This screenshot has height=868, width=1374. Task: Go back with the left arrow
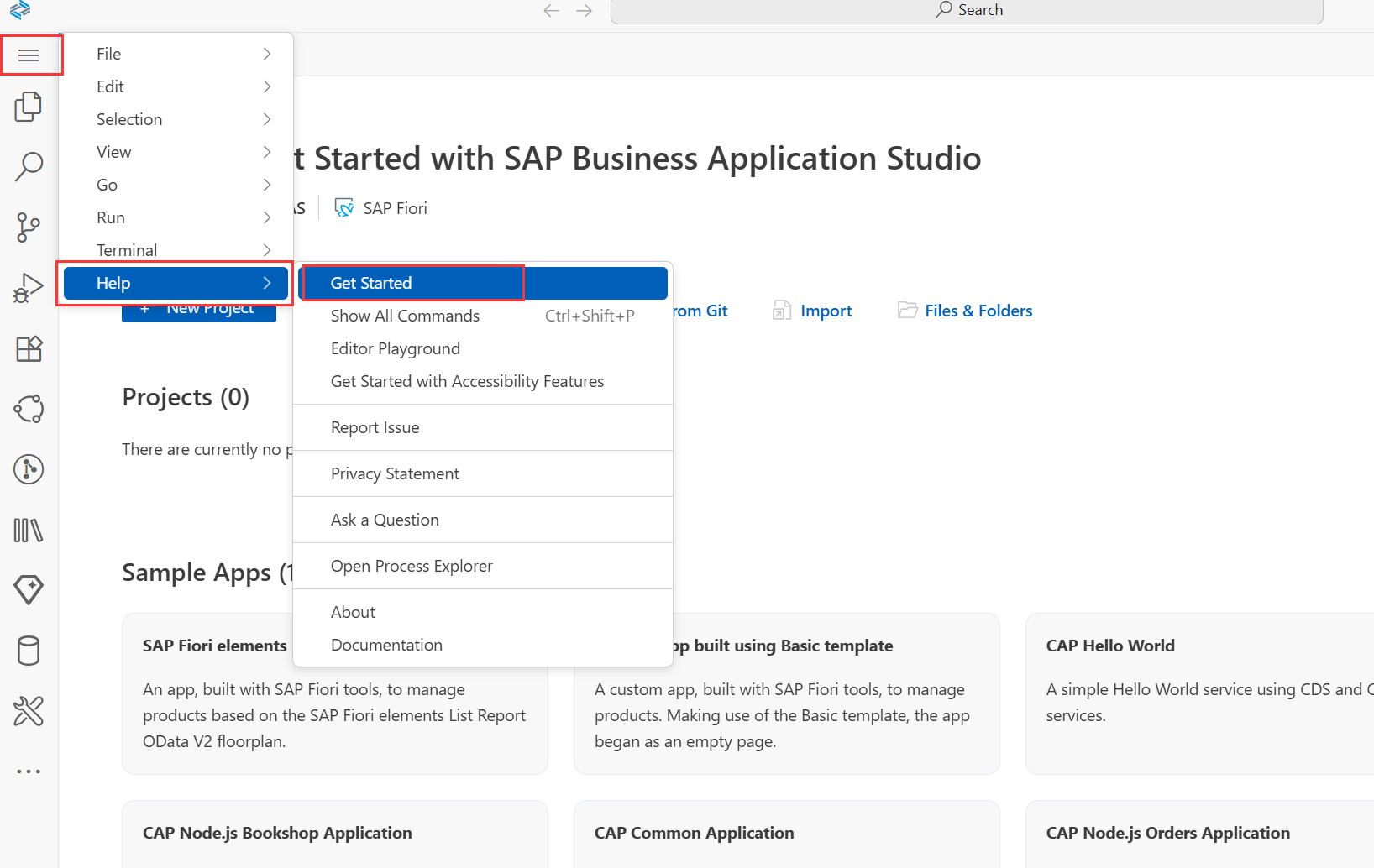pyautogui.click(x=551, y=10)
